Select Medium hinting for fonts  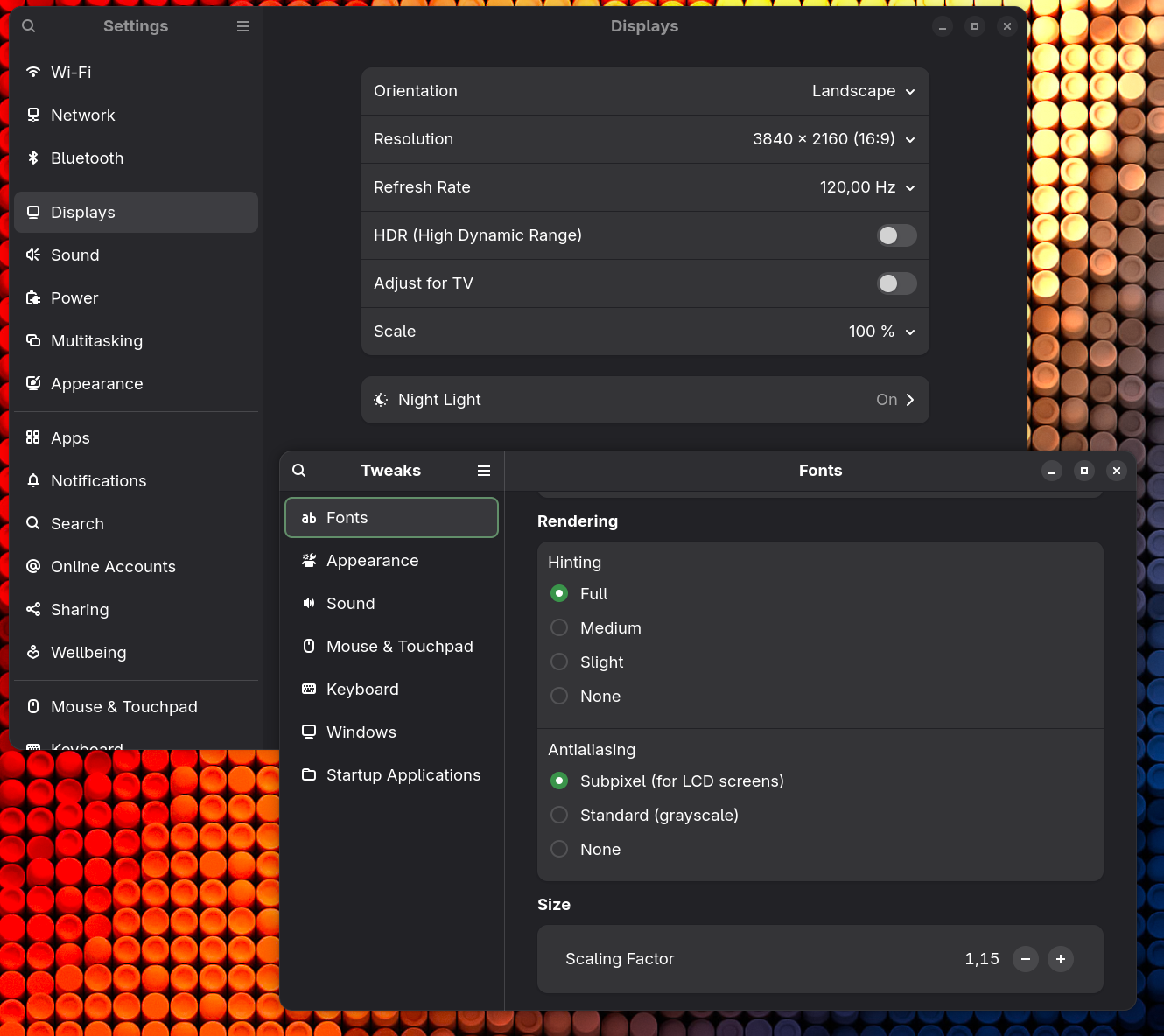coord(559,627)
